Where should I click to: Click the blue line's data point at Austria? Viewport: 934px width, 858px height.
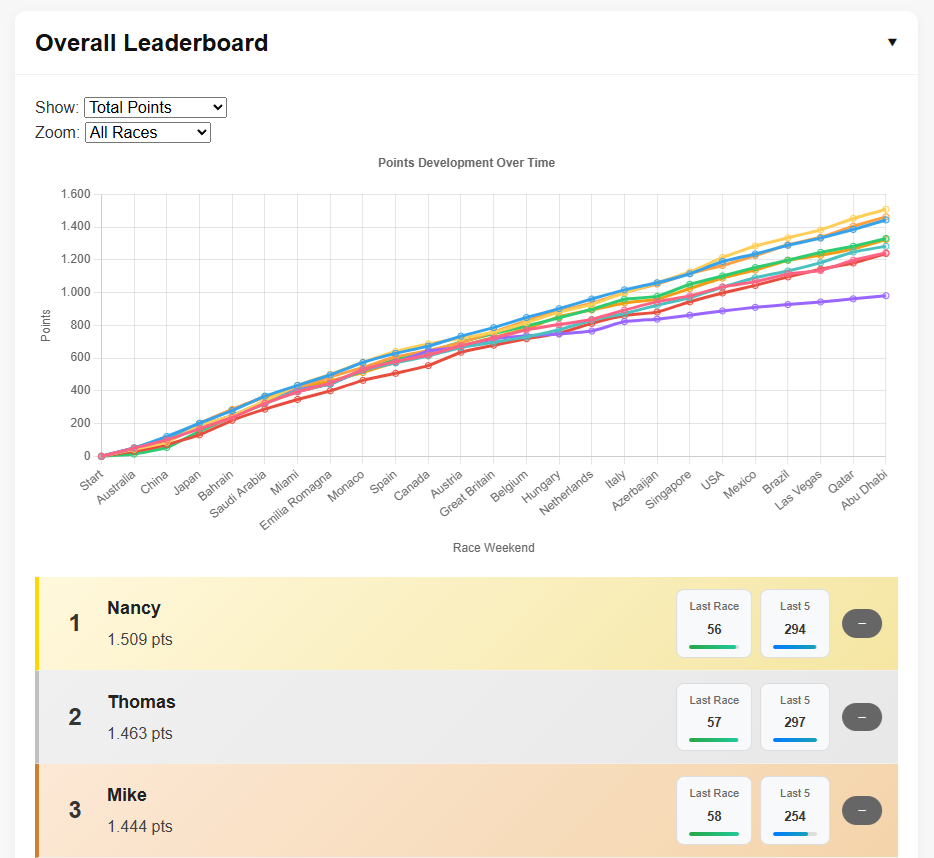(460, 335)
